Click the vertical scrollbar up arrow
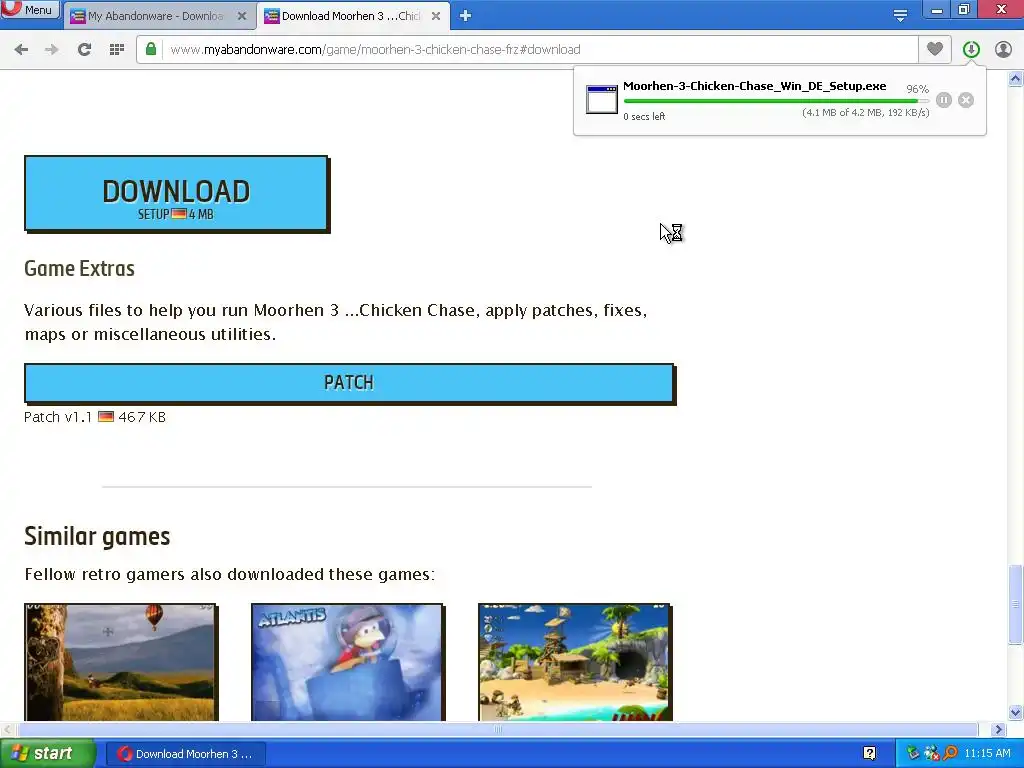Viewport: 1024px width, 768px height. (x=1016, y=79)
